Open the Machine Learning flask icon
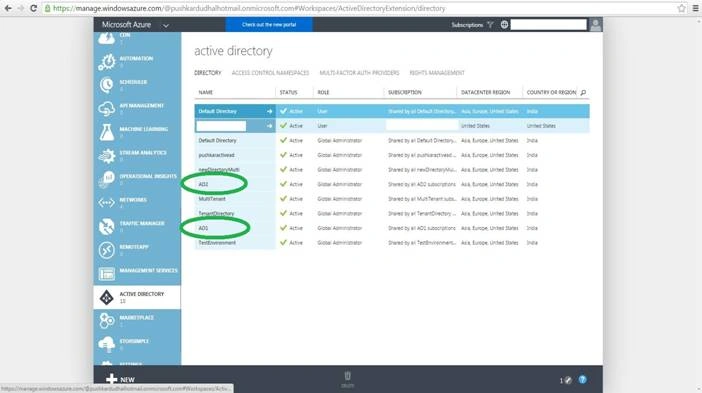The width and height of the screenshot is (702, 393). pos(107,132)
